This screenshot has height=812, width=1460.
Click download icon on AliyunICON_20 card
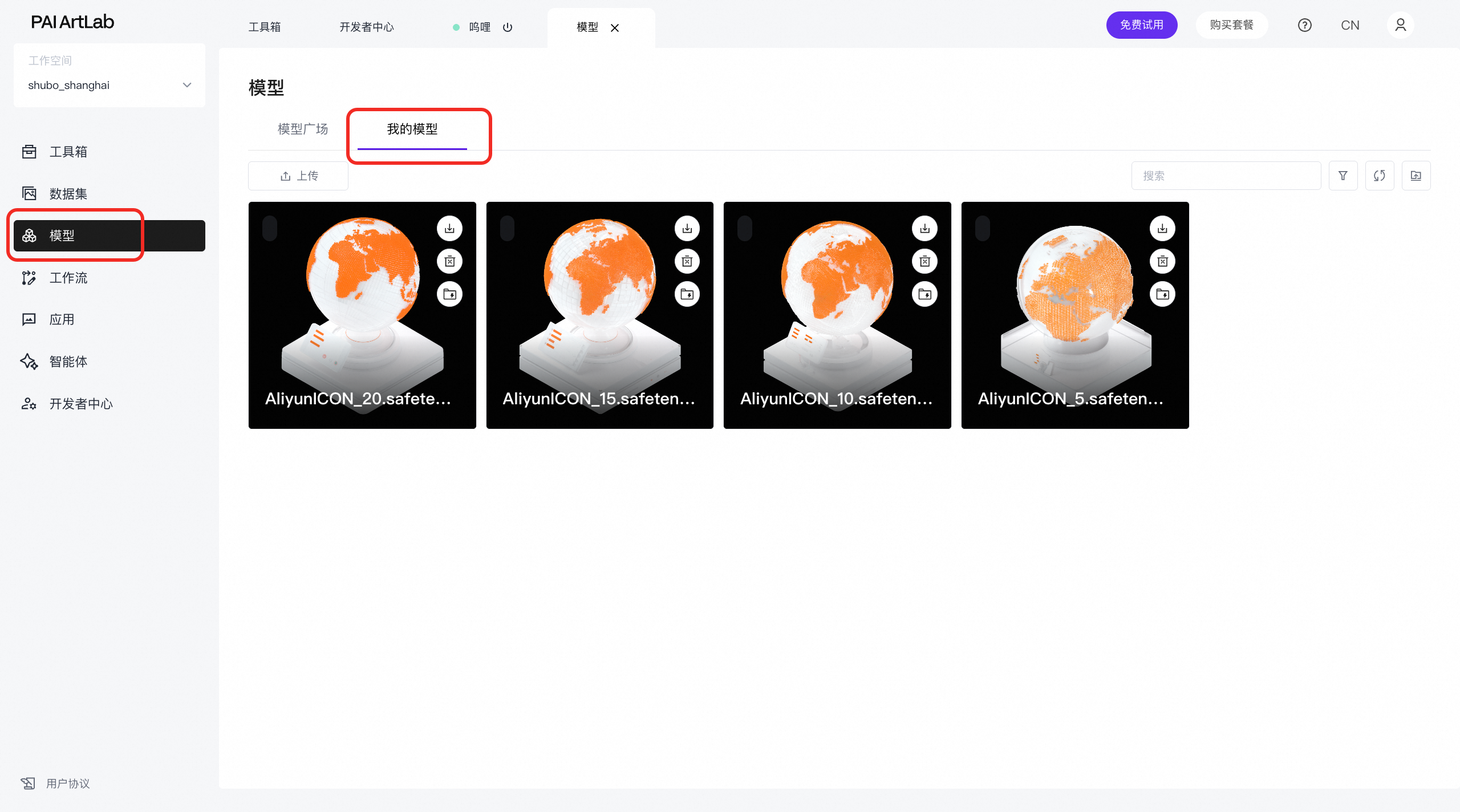449,229
